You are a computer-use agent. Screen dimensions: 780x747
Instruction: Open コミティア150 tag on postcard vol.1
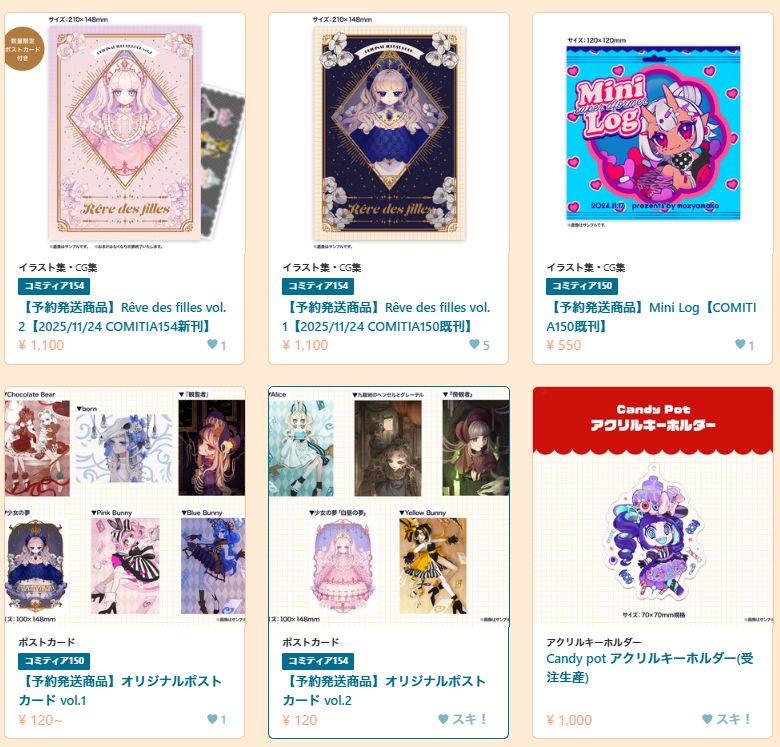pos(54,661)
